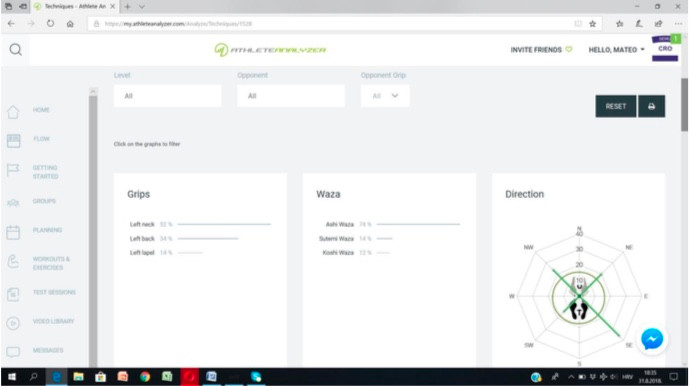Open the Hello, Mateo user menu
Screen dimensions: 690x386
coord(617,50)
